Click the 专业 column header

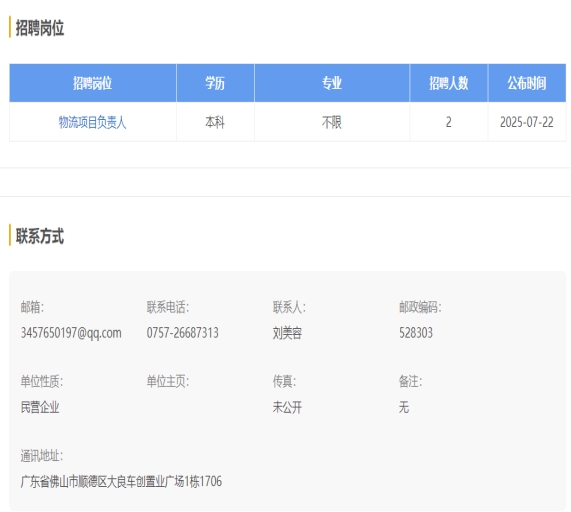pyautogui.click(x=332, y=83)
